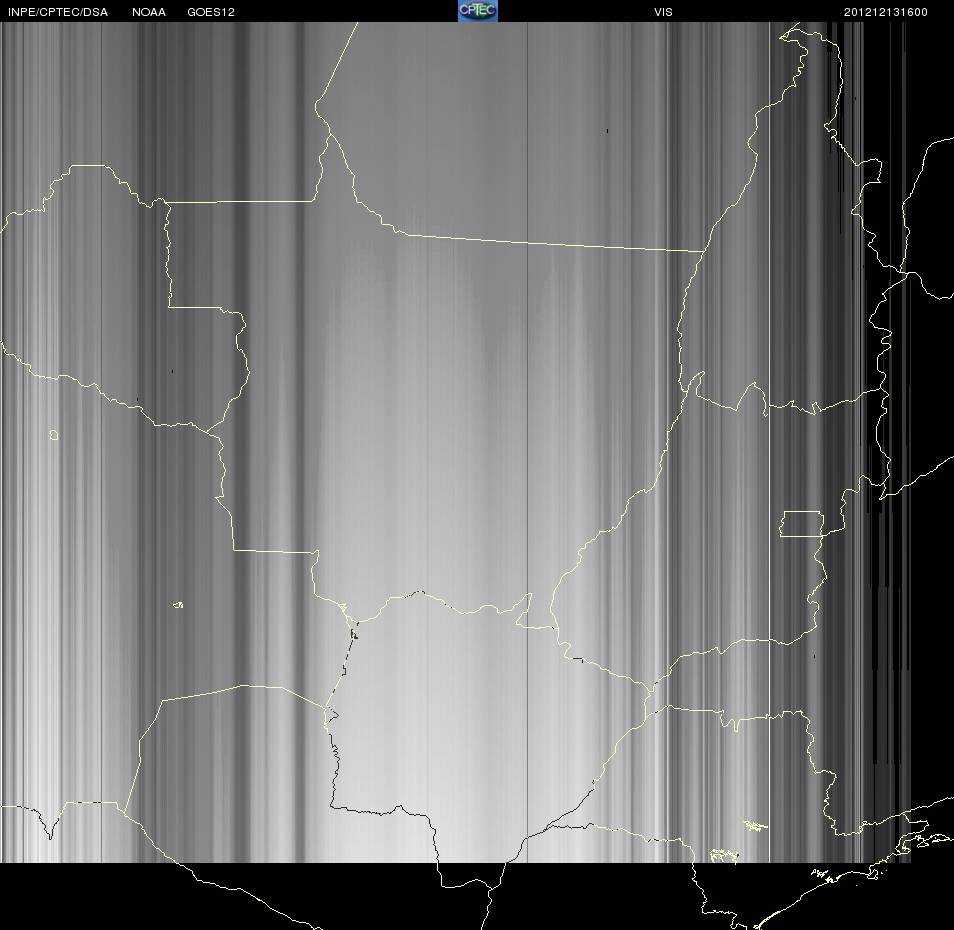954x930 pixels.
Task: Click the small island cluster above bottom black strip
Action: [x=754, y=825]
